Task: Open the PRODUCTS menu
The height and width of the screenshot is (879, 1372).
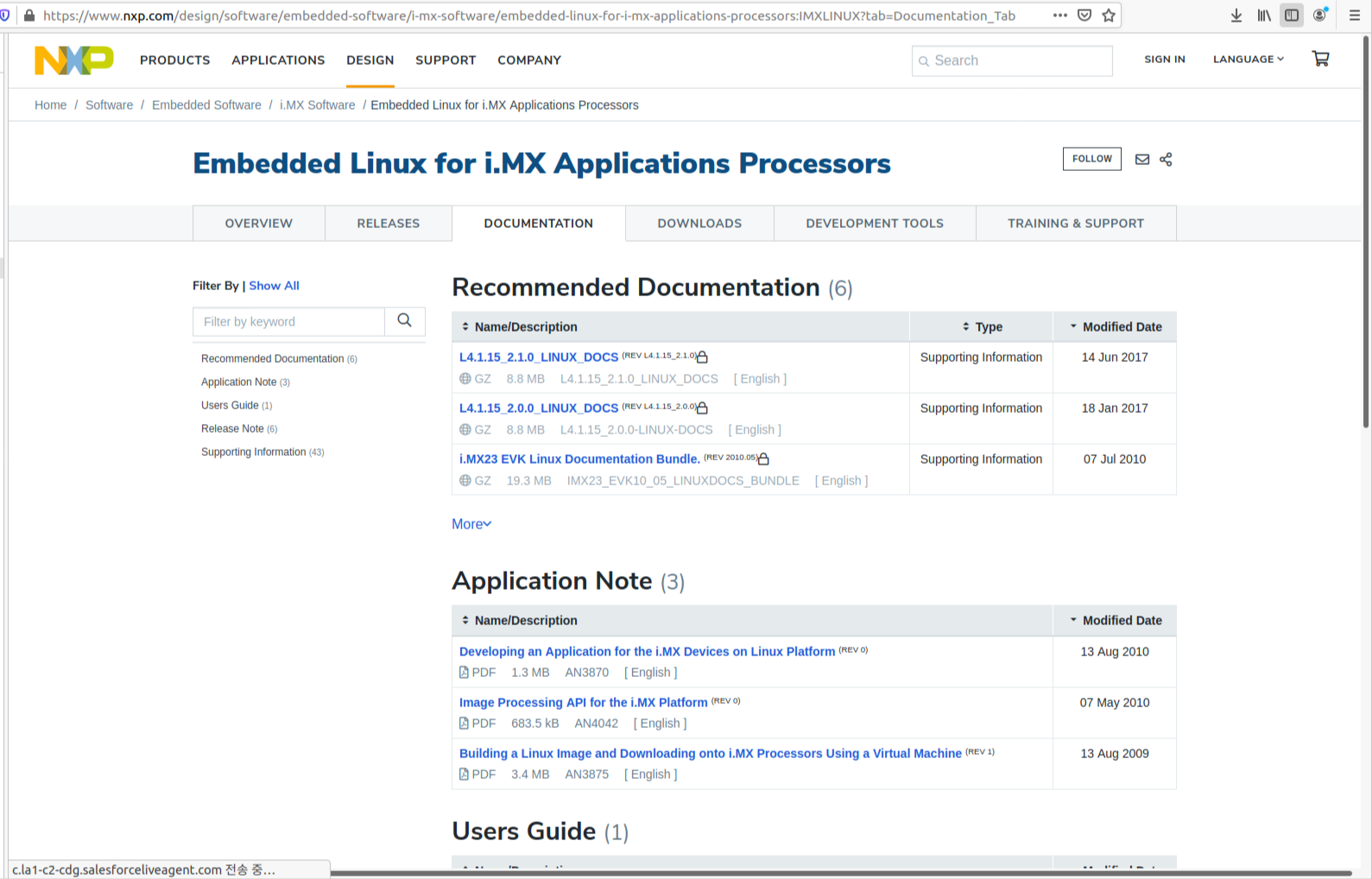Action: pyautogui.click(x=175, y=60)
